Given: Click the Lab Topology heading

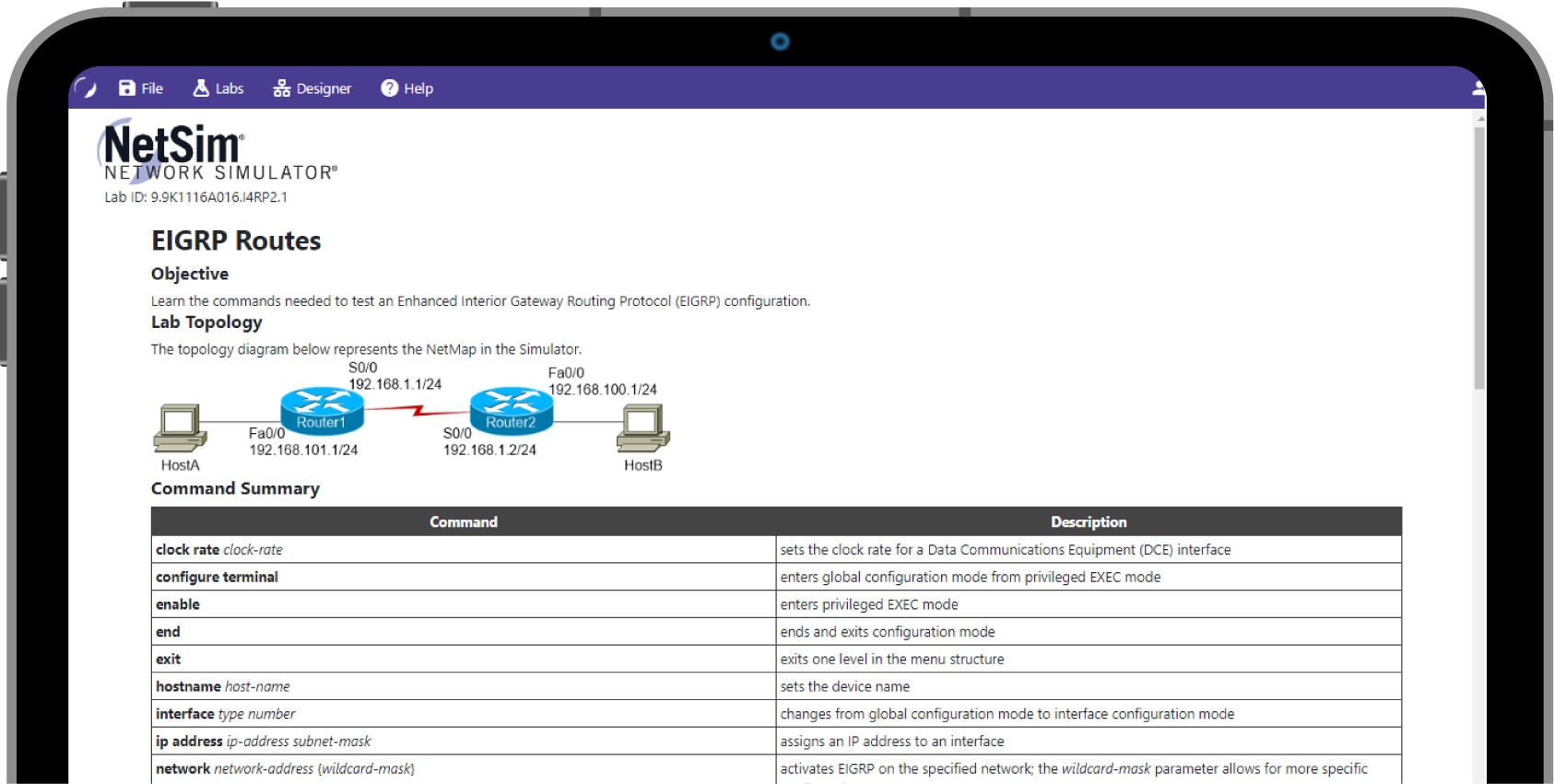Looking at the screenshot, I should 206,322.
